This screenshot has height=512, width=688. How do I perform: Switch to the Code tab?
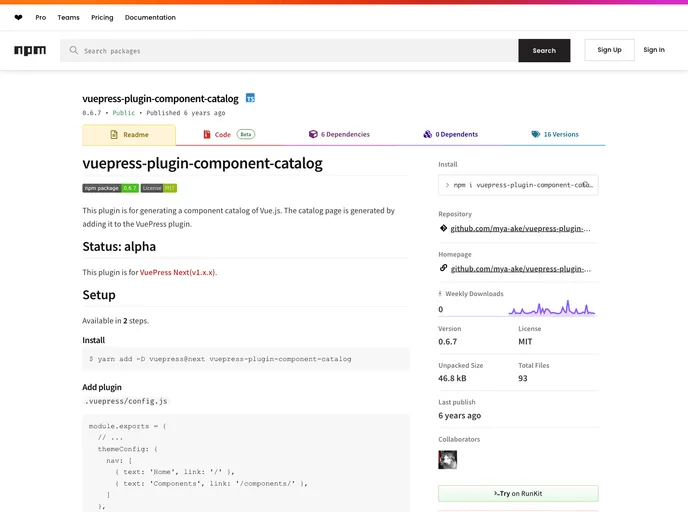click(x=229, y=134)
